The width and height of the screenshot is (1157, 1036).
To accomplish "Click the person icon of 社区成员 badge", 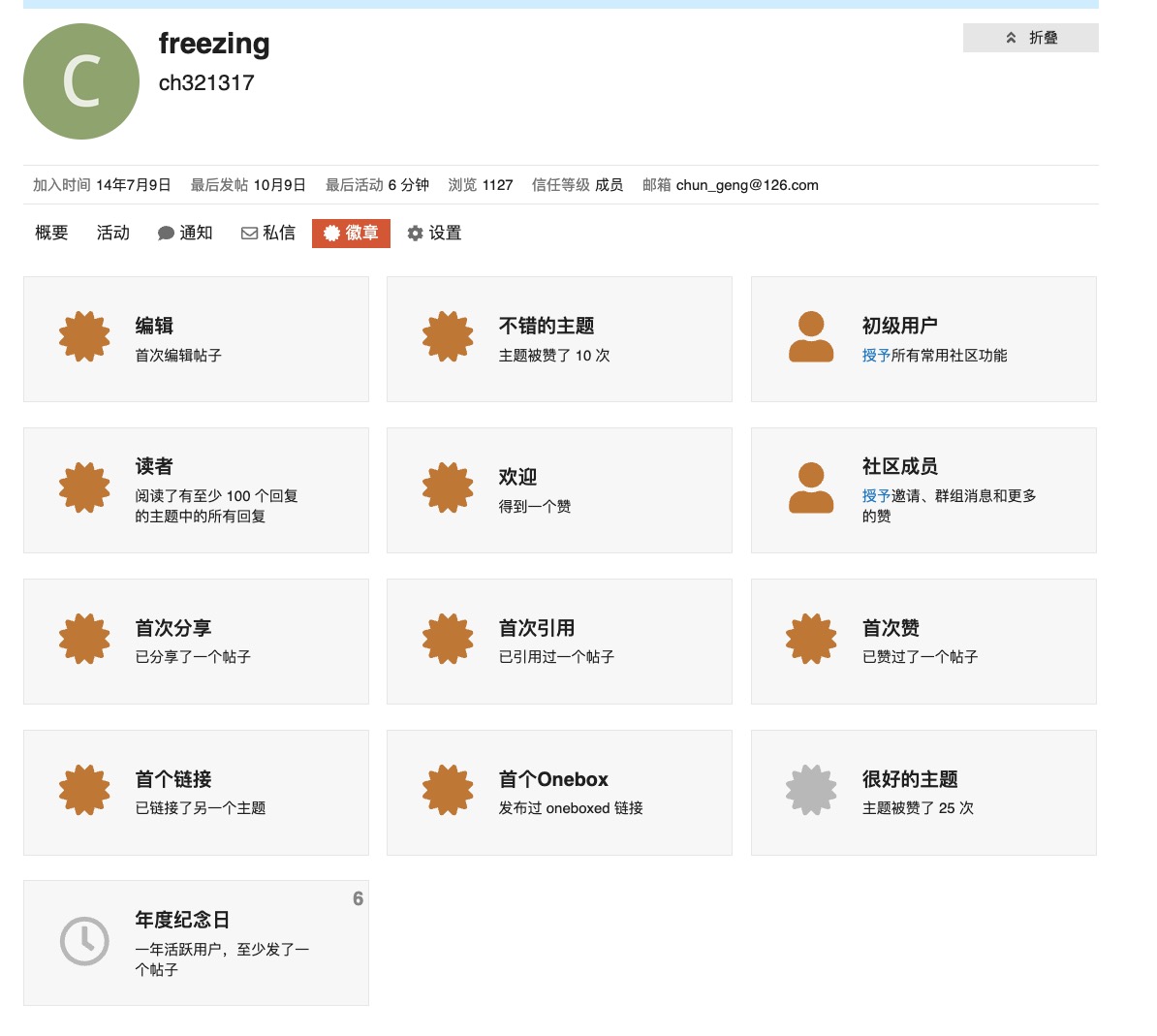I will 811,487.
